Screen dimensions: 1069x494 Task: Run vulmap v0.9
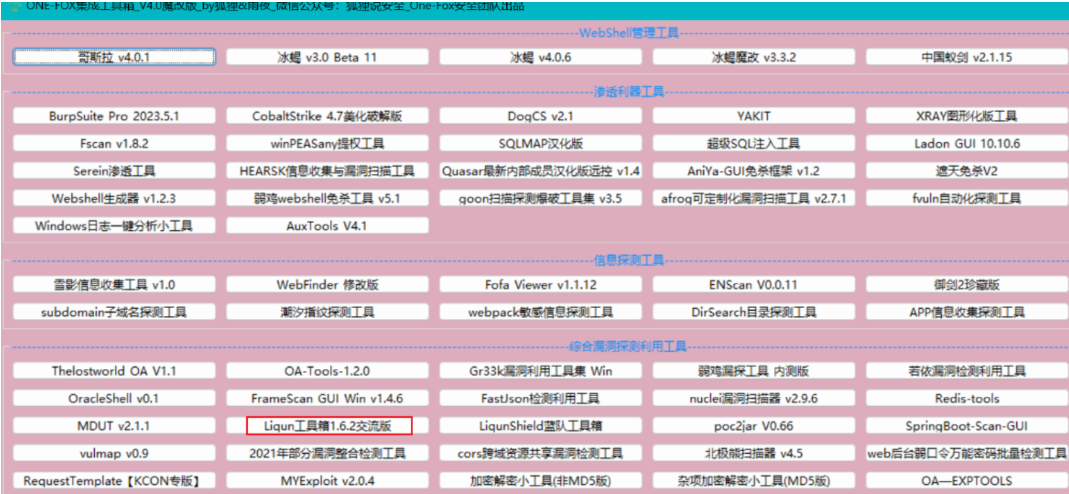[114, 452]
